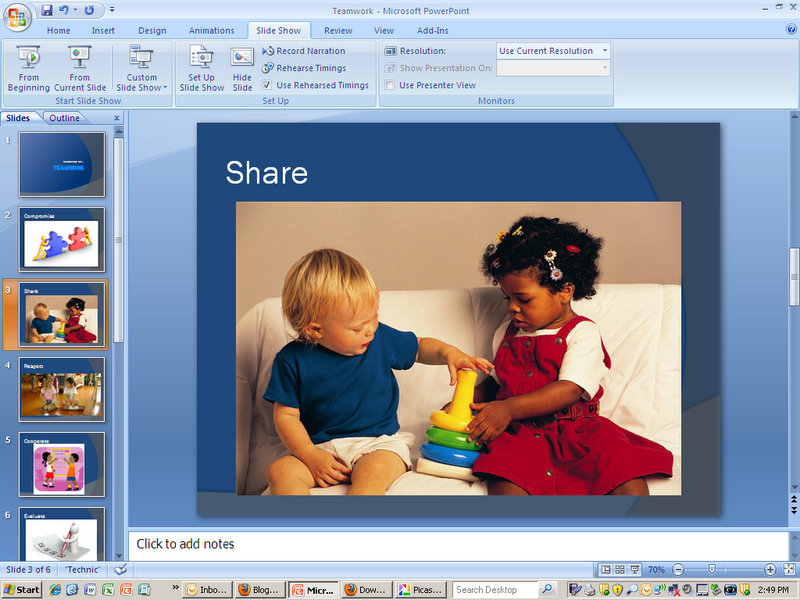800x600 pixels.
Task: Open Set Up Slide Show dialog
Action: coord(202,68)
